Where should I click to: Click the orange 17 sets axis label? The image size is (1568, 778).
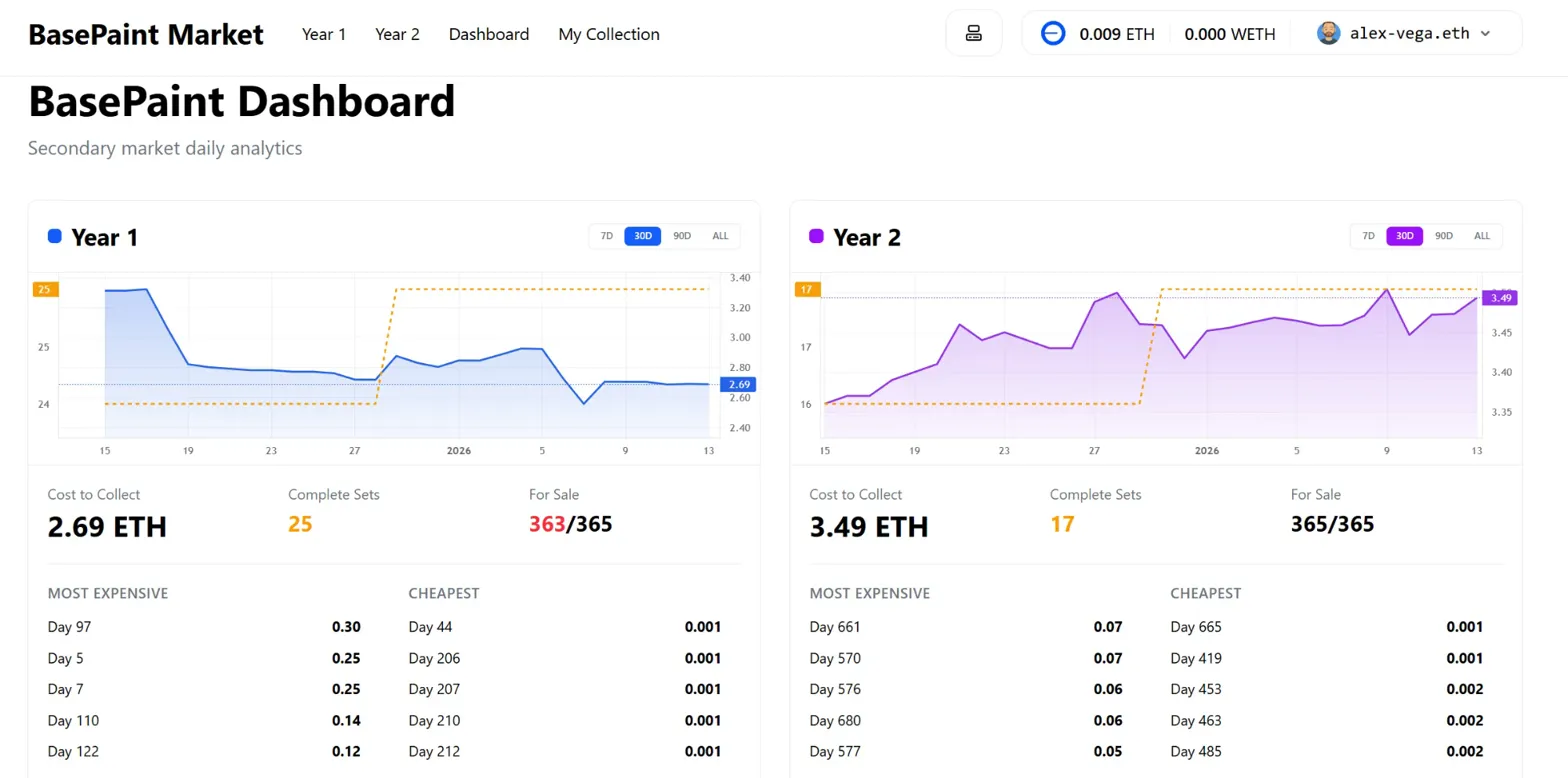tap(808, 290)
